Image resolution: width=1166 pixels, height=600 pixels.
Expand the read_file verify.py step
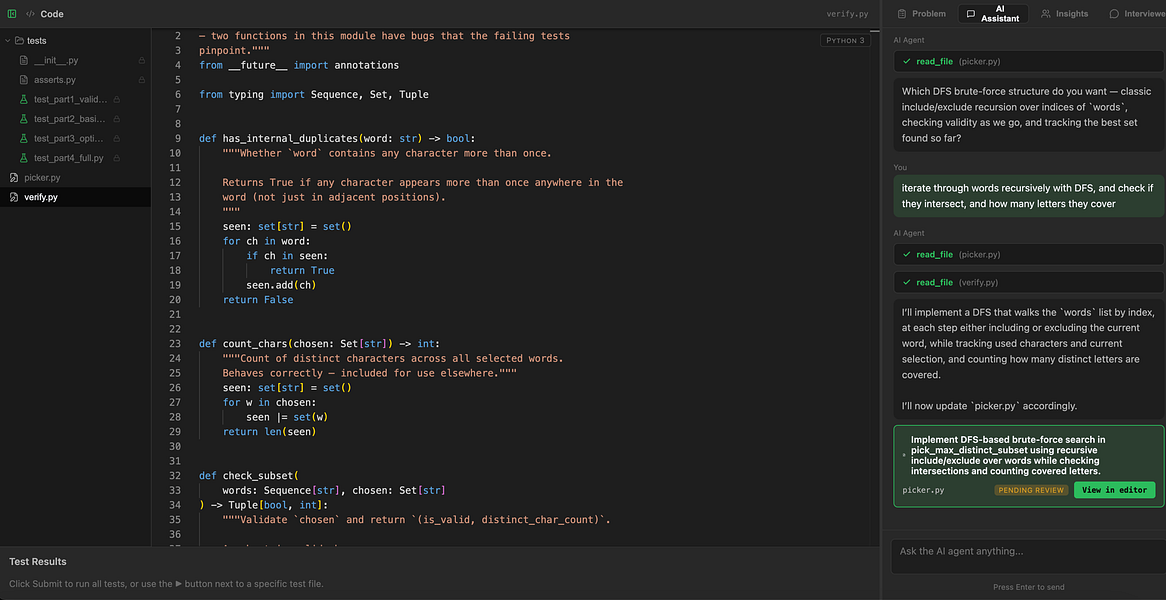pyautogui.click(x=1029, y=283)
